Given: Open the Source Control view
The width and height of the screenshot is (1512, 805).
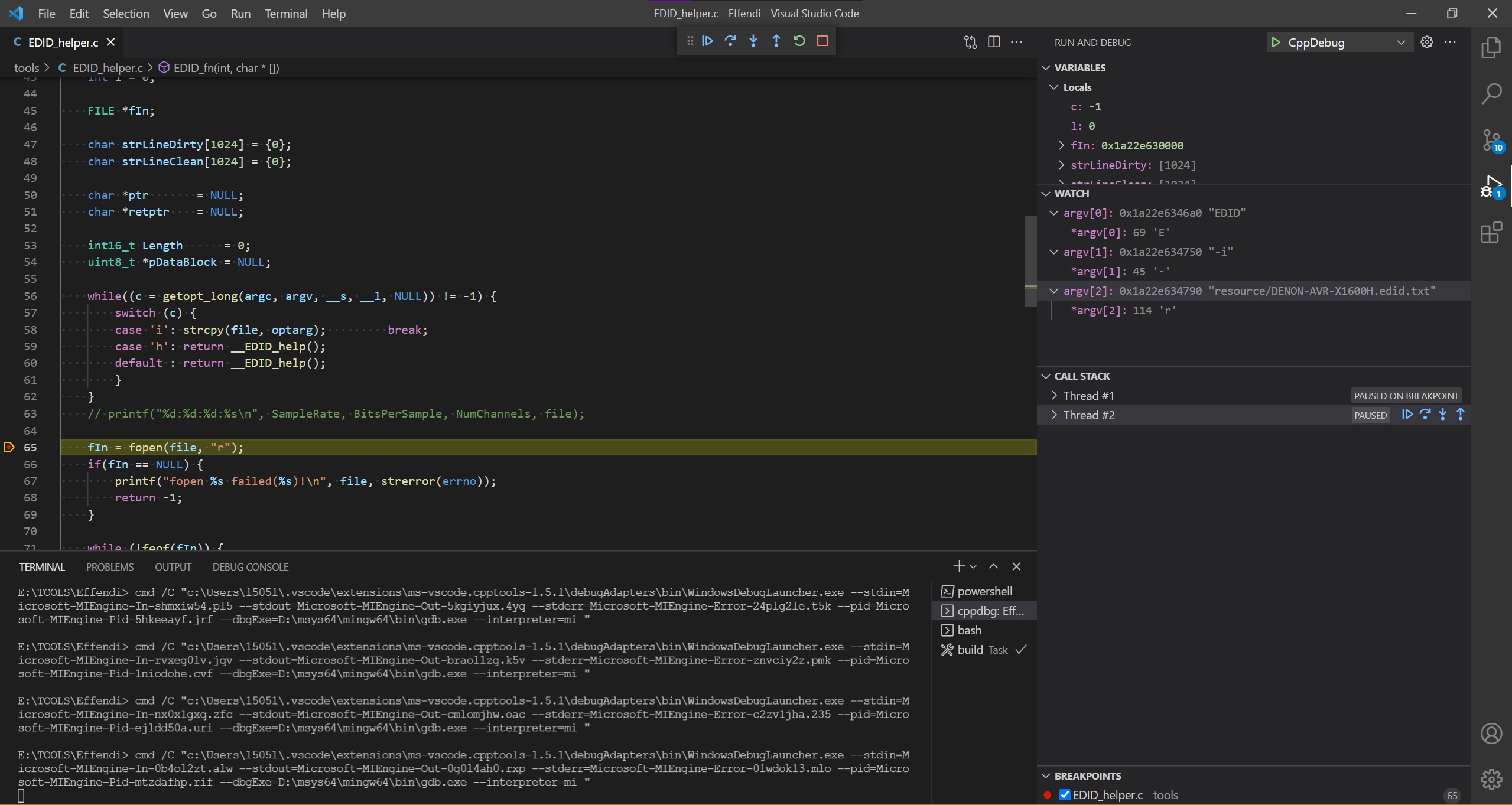Looking at the screenshot, I should pos(1491,139).
